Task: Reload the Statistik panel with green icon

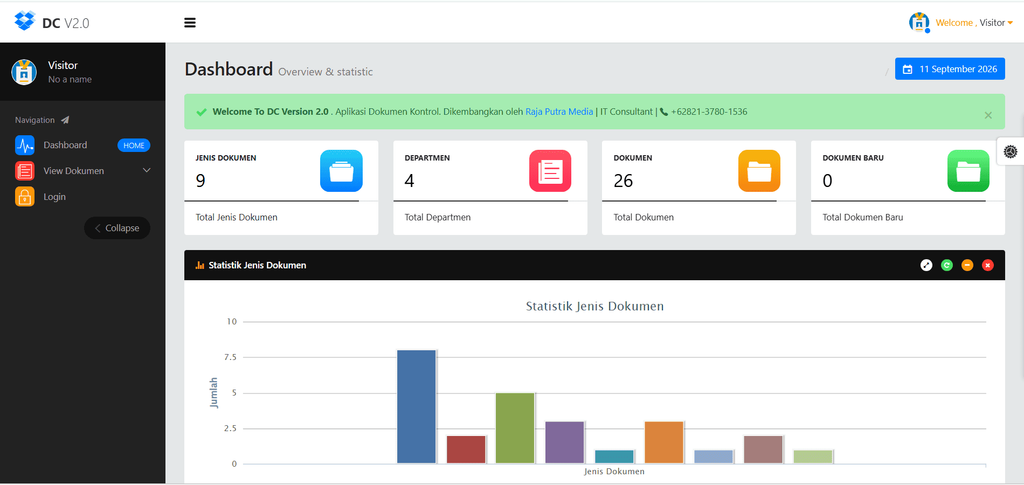Action: (947, 265)
